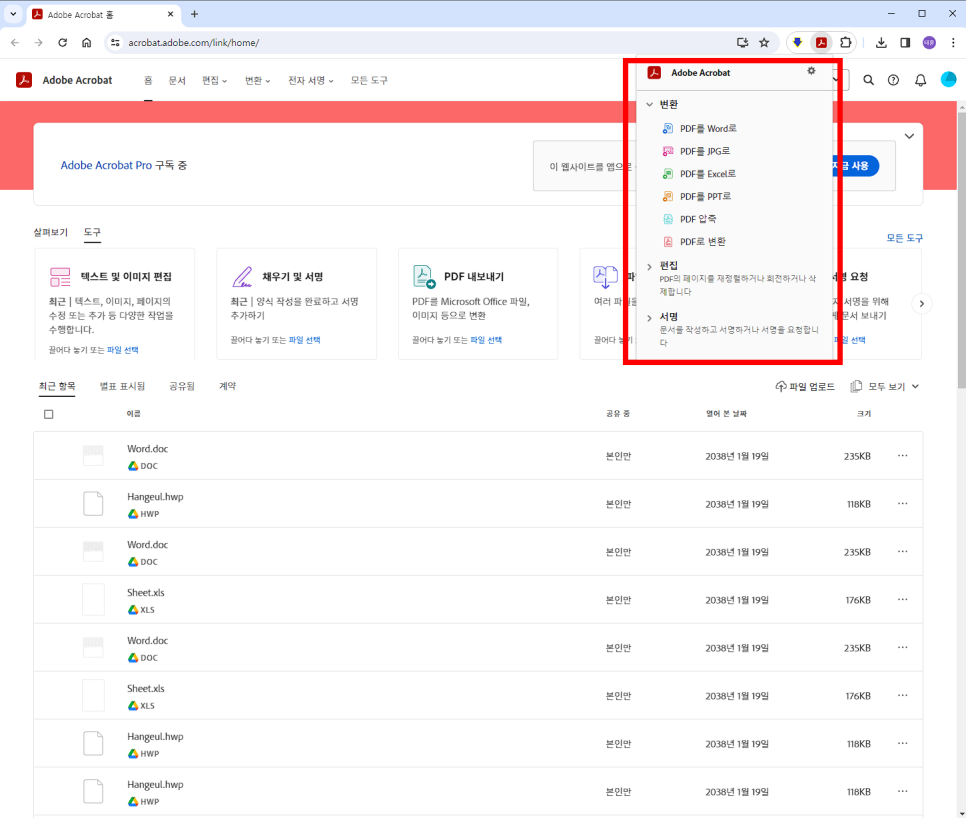This screenshot has width=966, height=818.
Task: Tick the select-all checkbox in file list header
Action: click(x=49, y=414)
